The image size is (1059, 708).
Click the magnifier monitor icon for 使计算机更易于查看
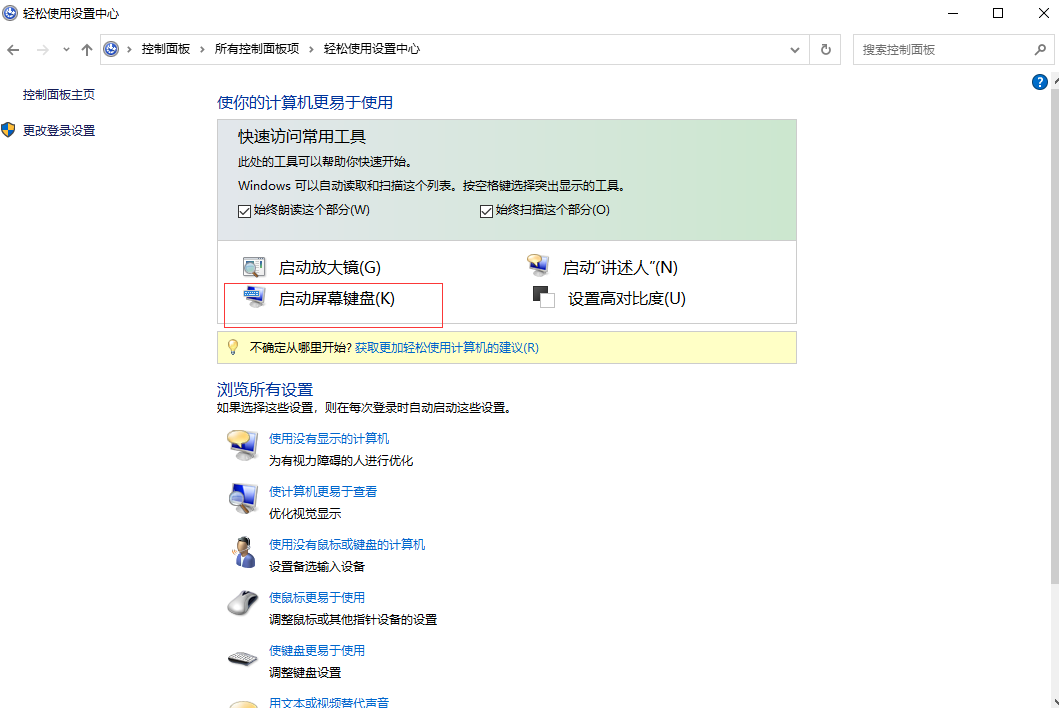coord(243,498)
